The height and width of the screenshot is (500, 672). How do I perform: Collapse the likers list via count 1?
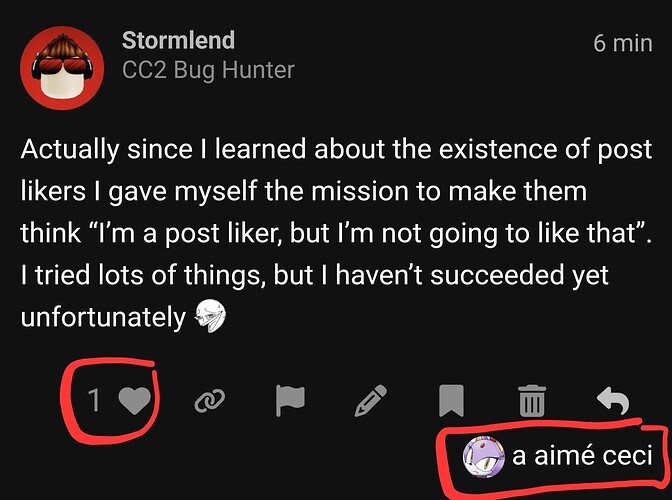click(x=95, y=401)
